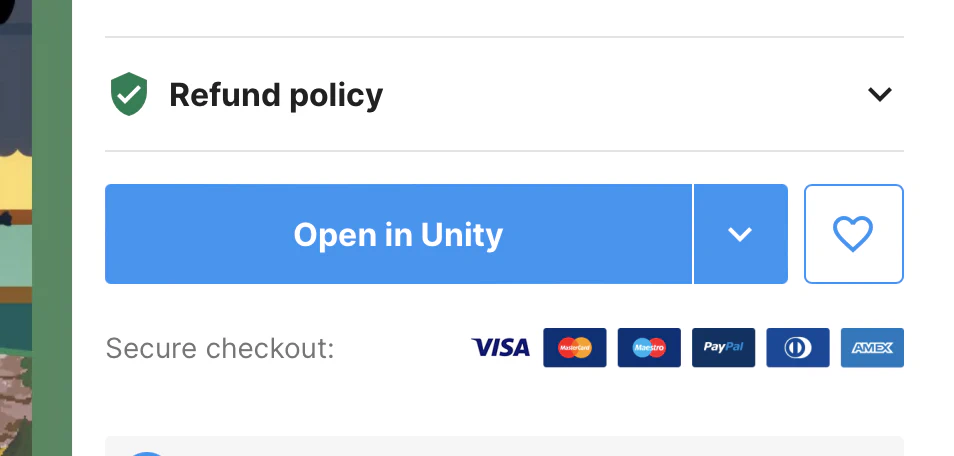Expand the Refund policy chevron
Screen dimensions: 954x456
pyautogui.click(x=879, y=95)
